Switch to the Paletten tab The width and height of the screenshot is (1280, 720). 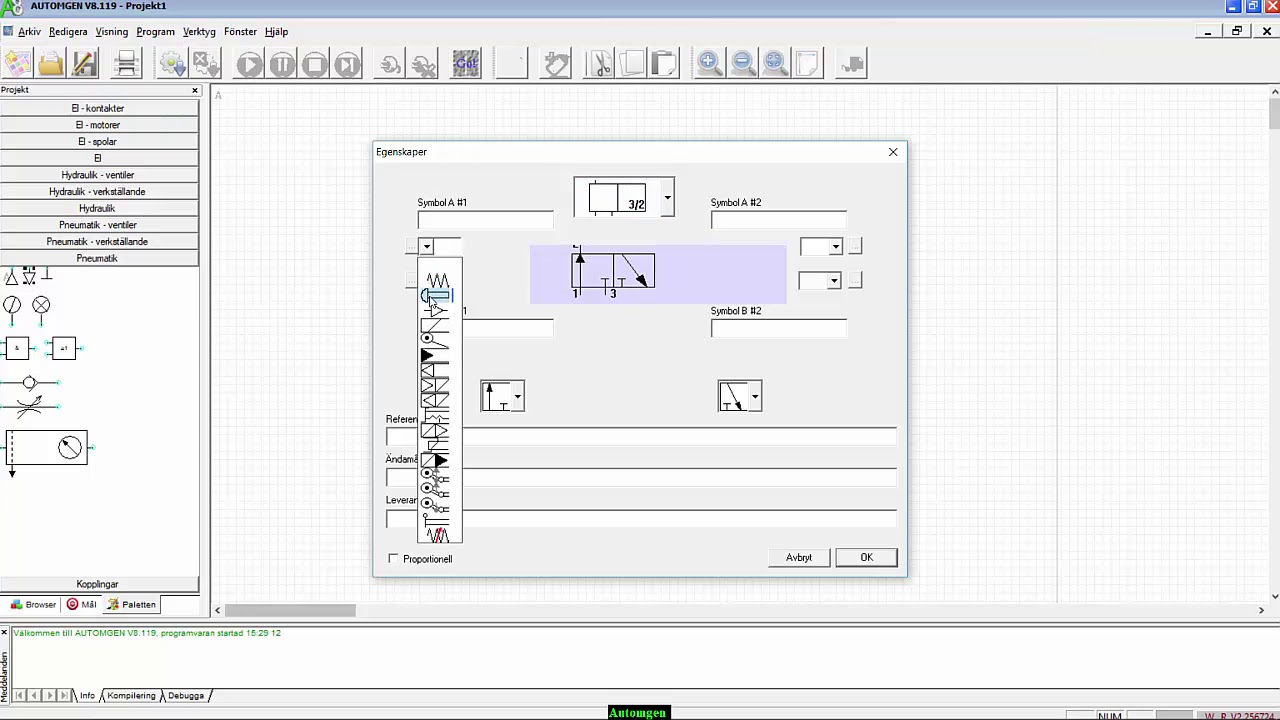tap(132, 605)
